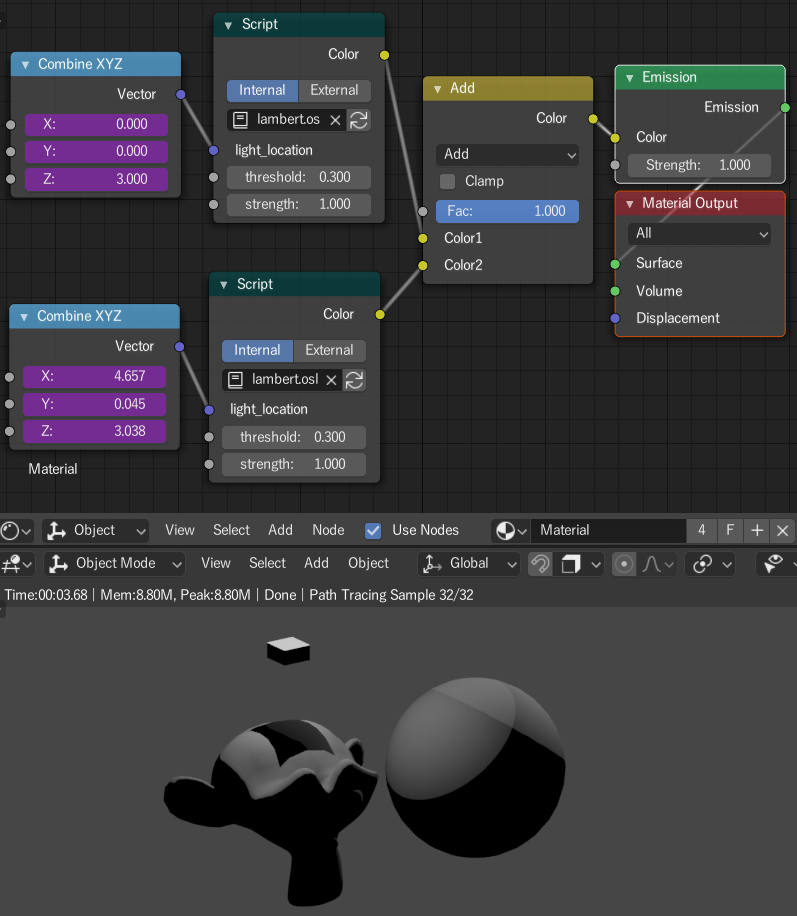Click the Emission output socket
The height and width of the screenshot is (916, 797).
(x=785, y=107)
